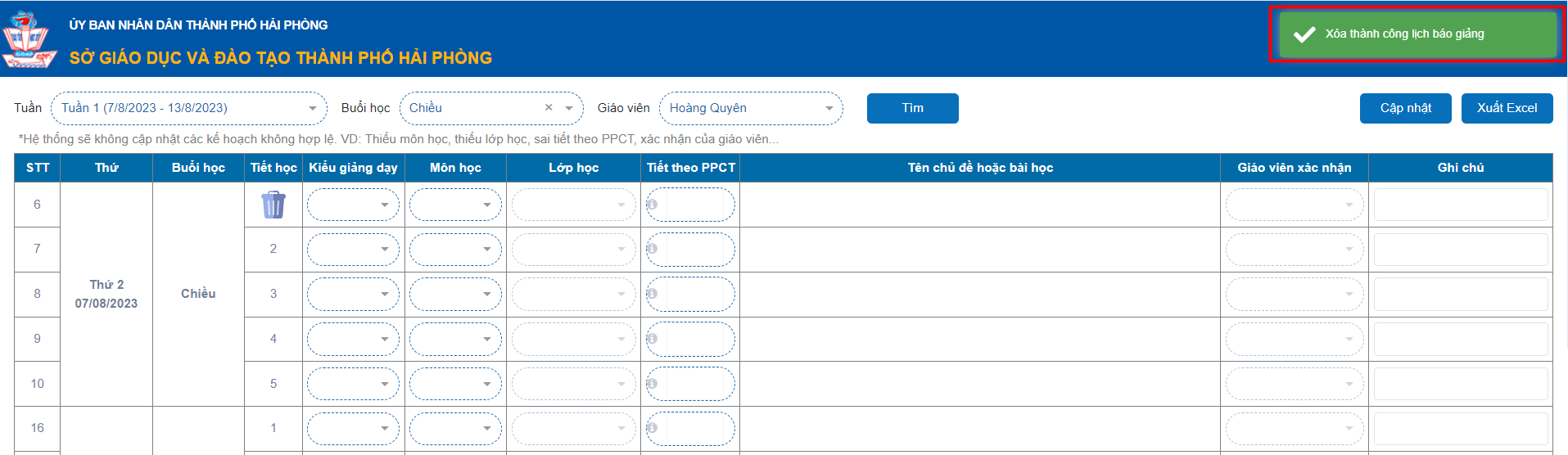Open the Buổi học dropdown arrow
1568x455 pixels.
pyautogui.click(x=569, y=108)
